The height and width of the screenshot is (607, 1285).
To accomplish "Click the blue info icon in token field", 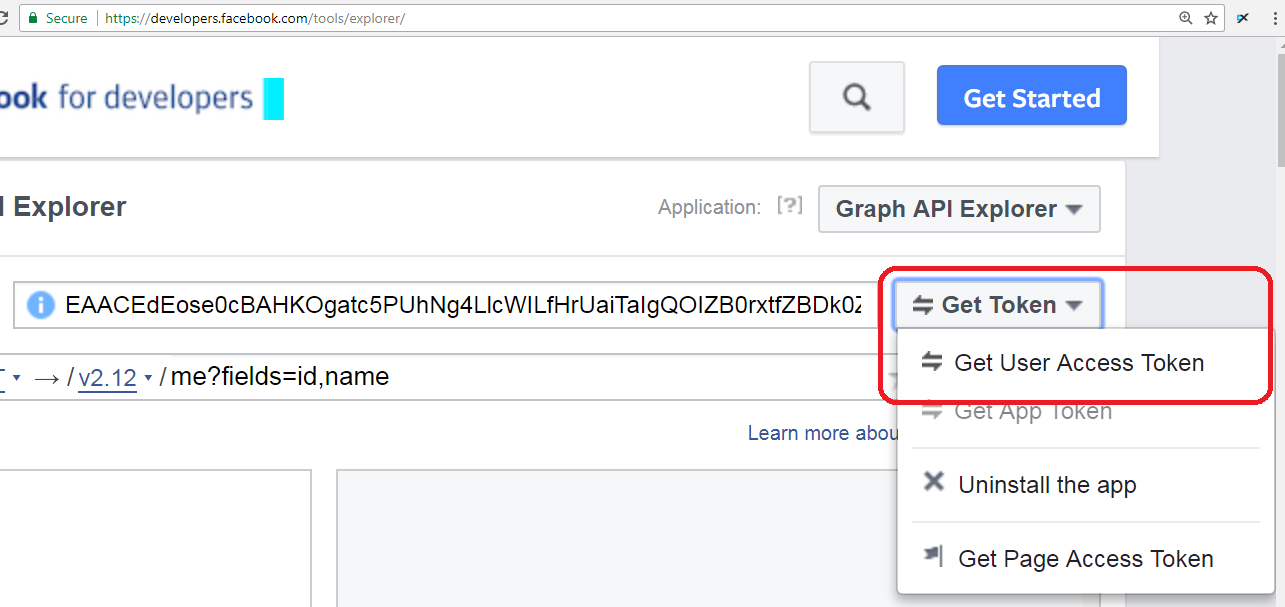I will pyautogui.click(x=40, y=305).
